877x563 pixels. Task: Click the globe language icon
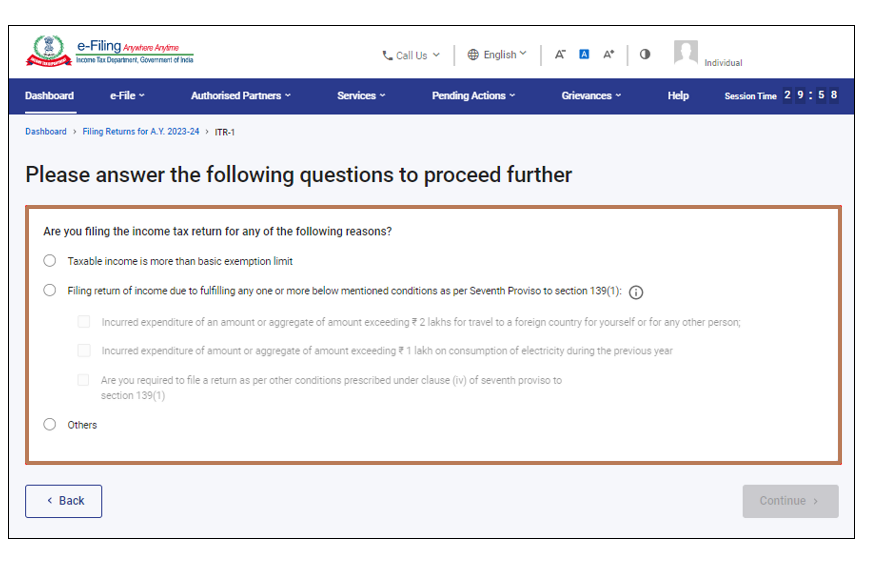[473, 55]
